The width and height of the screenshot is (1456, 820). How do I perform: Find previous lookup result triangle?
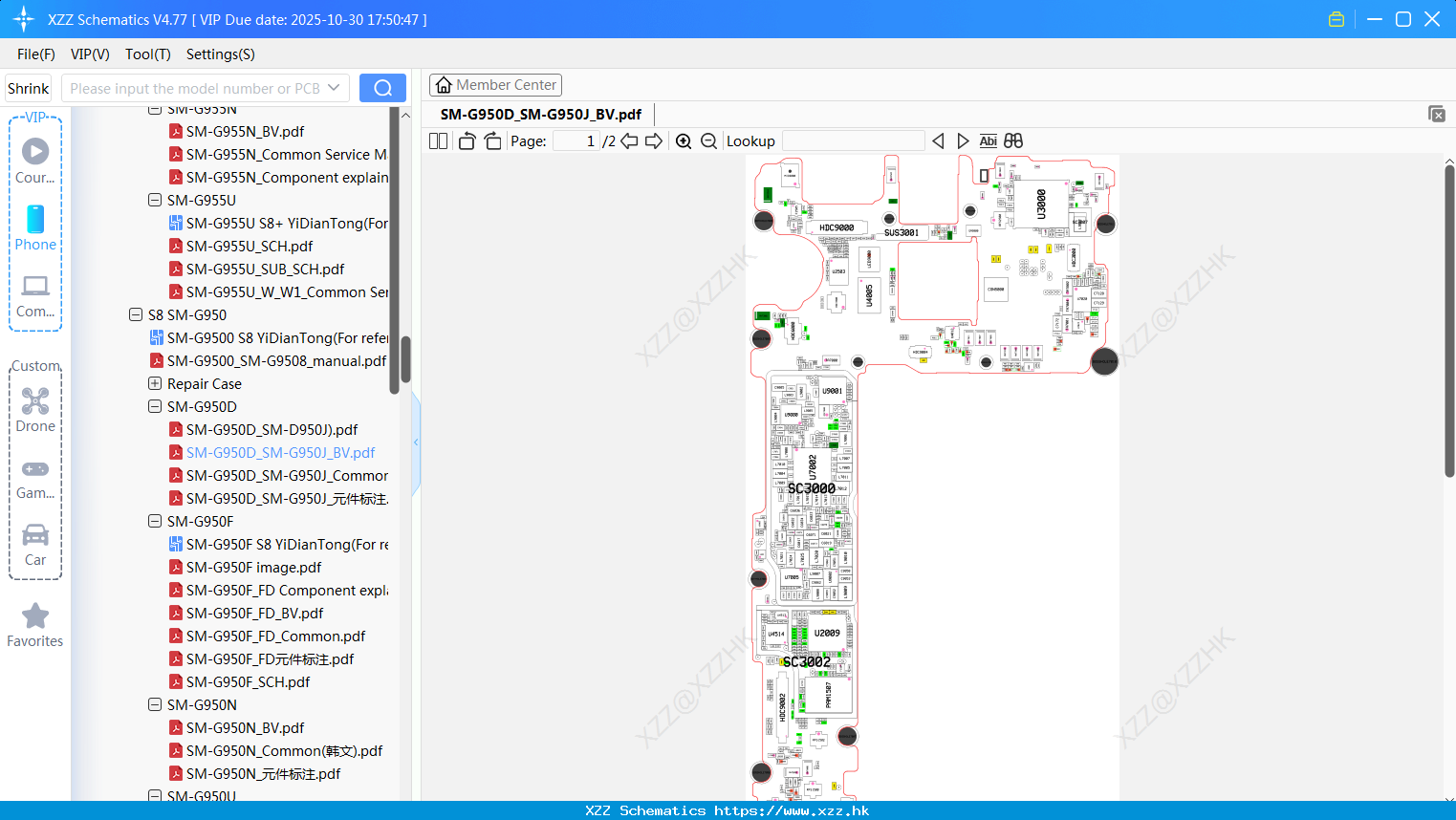[x=938, y=141]
